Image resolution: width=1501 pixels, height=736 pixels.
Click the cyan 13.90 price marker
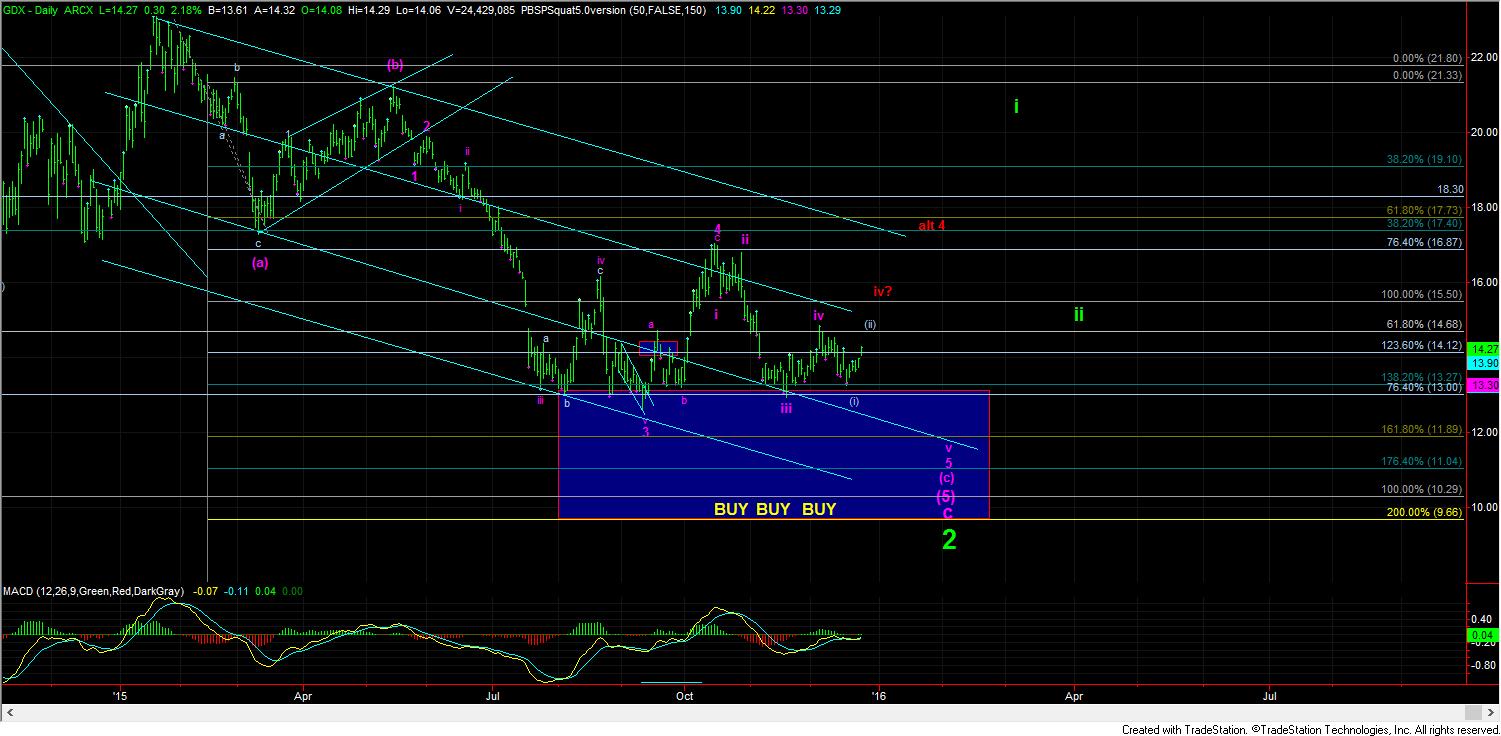pyautogui.click(x=1481, y=362)
